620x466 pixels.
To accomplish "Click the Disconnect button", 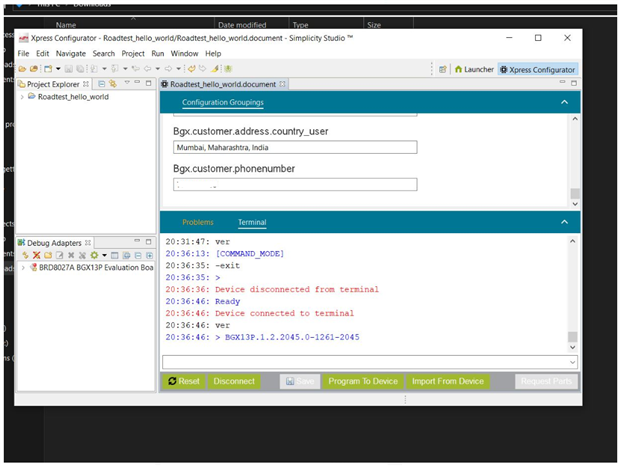I will [234, 381].
